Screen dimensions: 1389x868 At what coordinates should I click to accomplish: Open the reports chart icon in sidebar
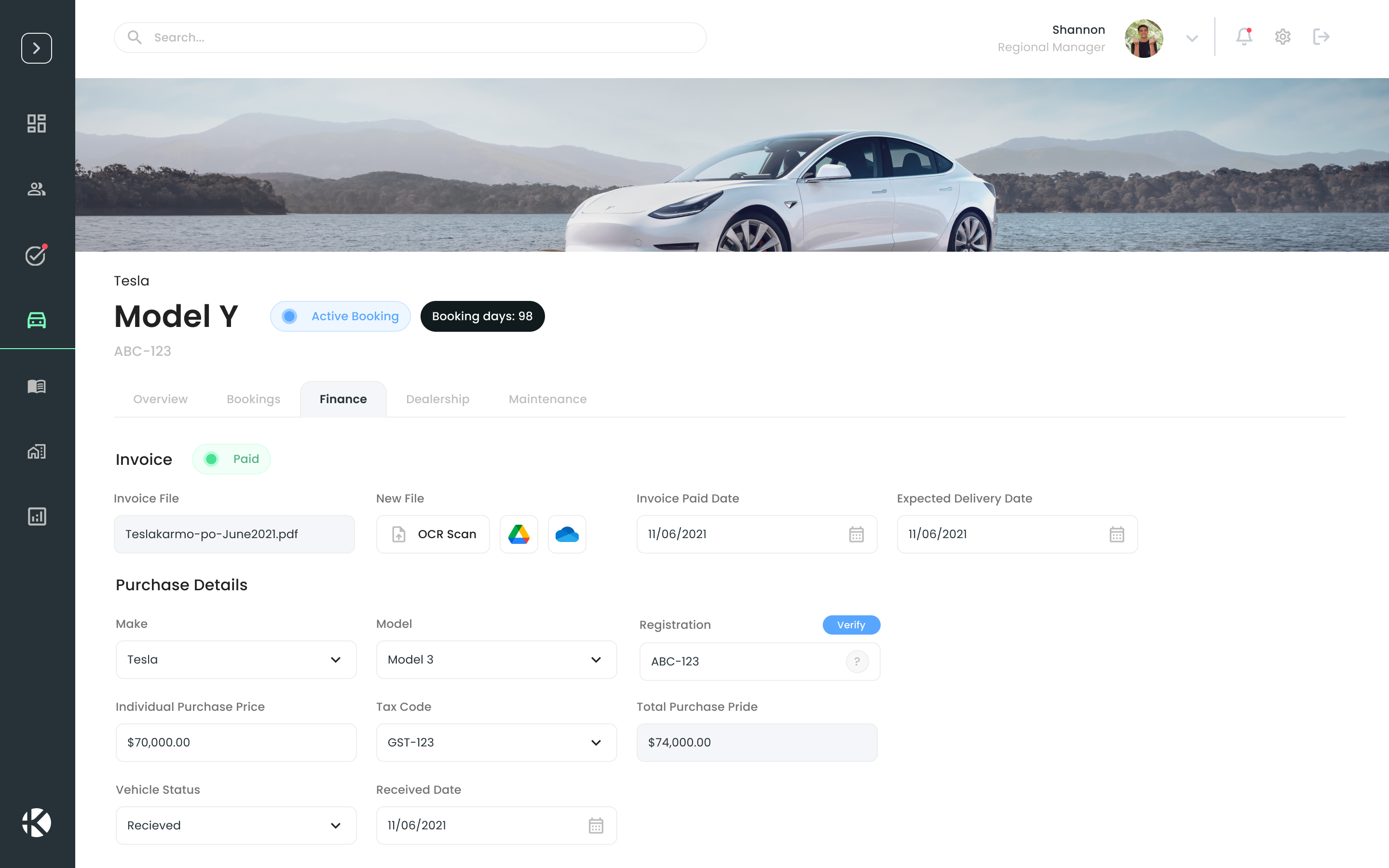[37, 516]
